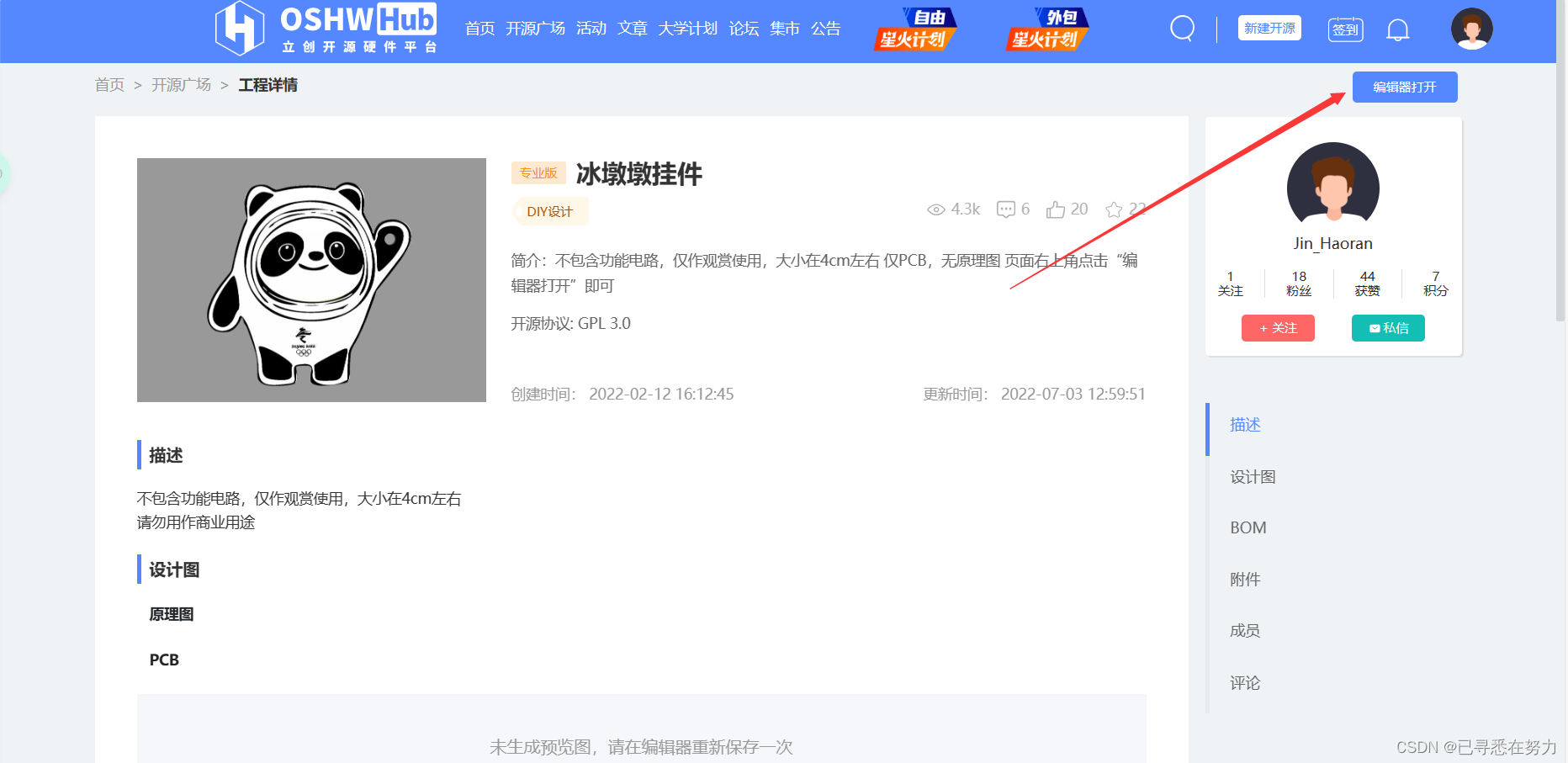Open the search magnifier icon
This screenshot has height=763, width=1568.
coord(1182,29)
